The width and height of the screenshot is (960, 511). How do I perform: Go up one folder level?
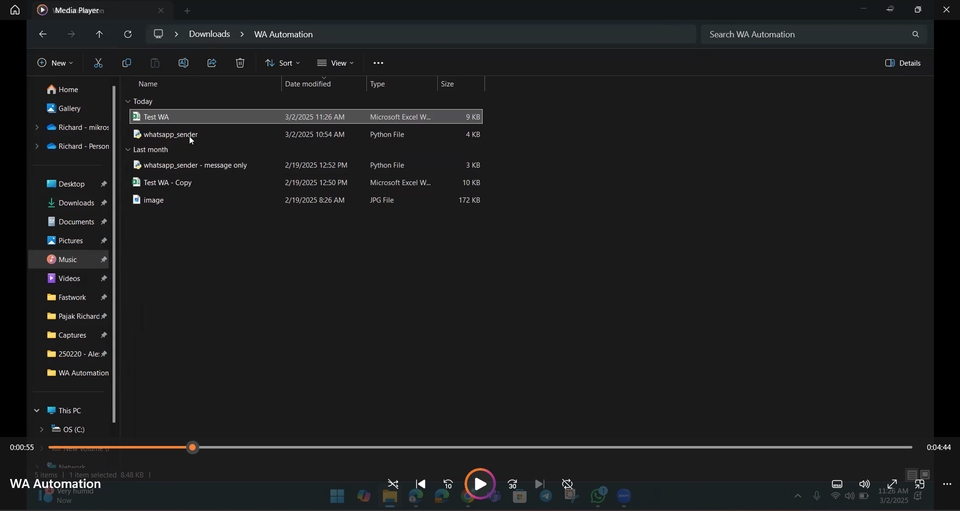(99, 34)
